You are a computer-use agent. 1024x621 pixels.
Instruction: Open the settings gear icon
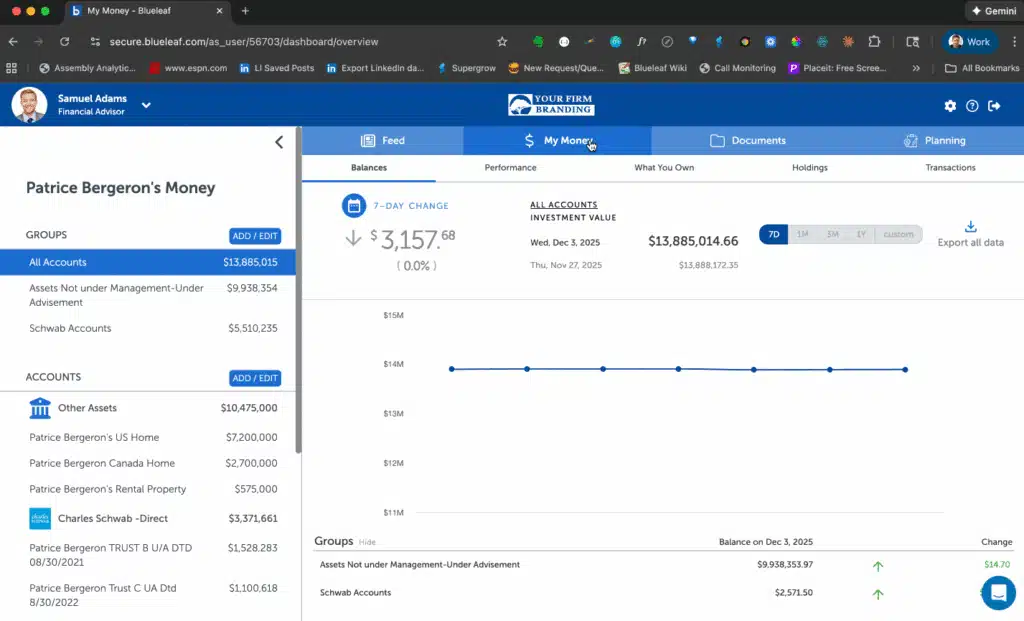click(950, 106)
